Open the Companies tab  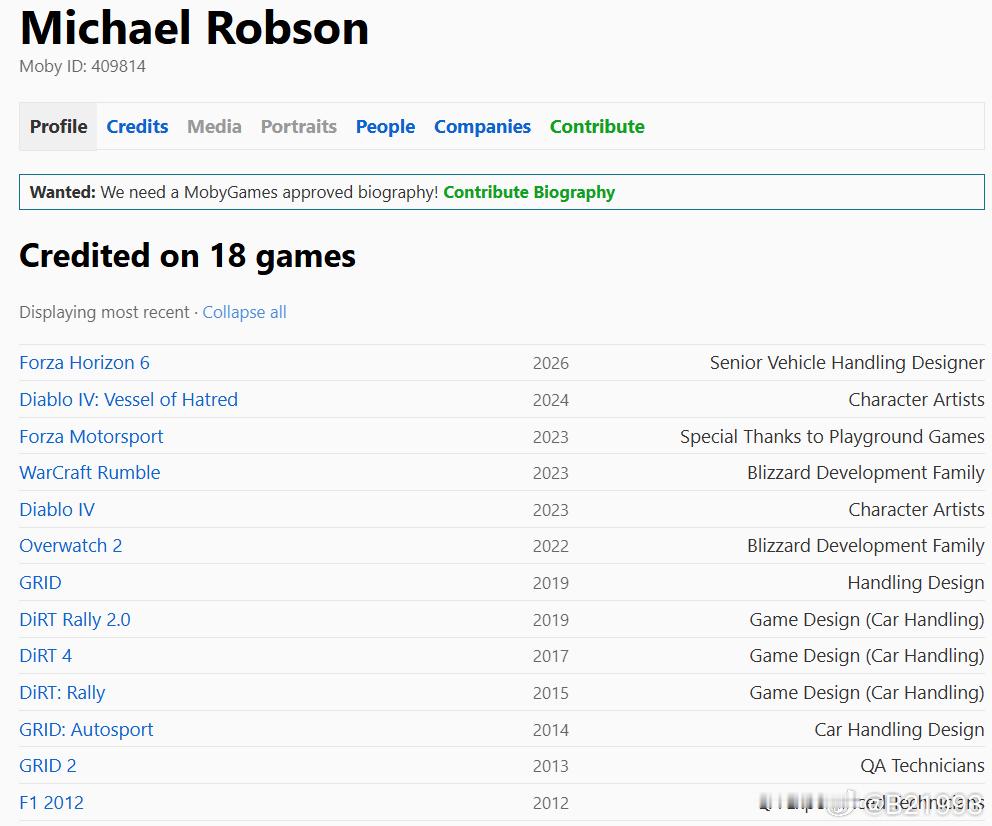(482, 126)
